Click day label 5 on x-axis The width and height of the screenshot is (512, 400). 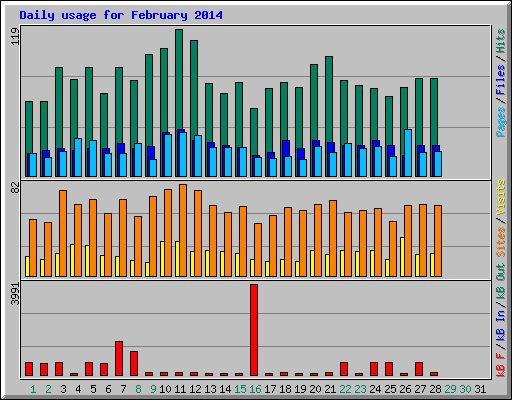point(93,389)
